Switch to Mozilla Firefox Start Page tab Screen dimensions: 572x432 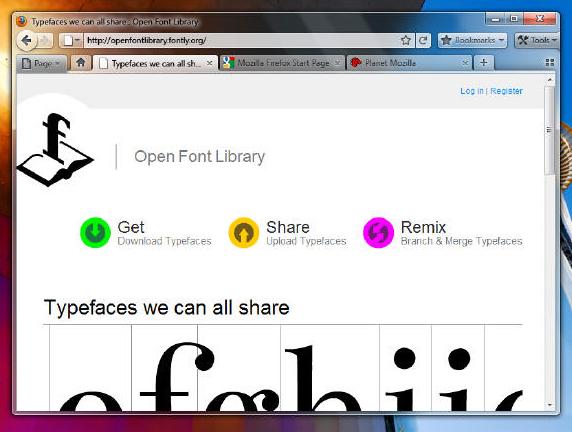tap(282, 63)
